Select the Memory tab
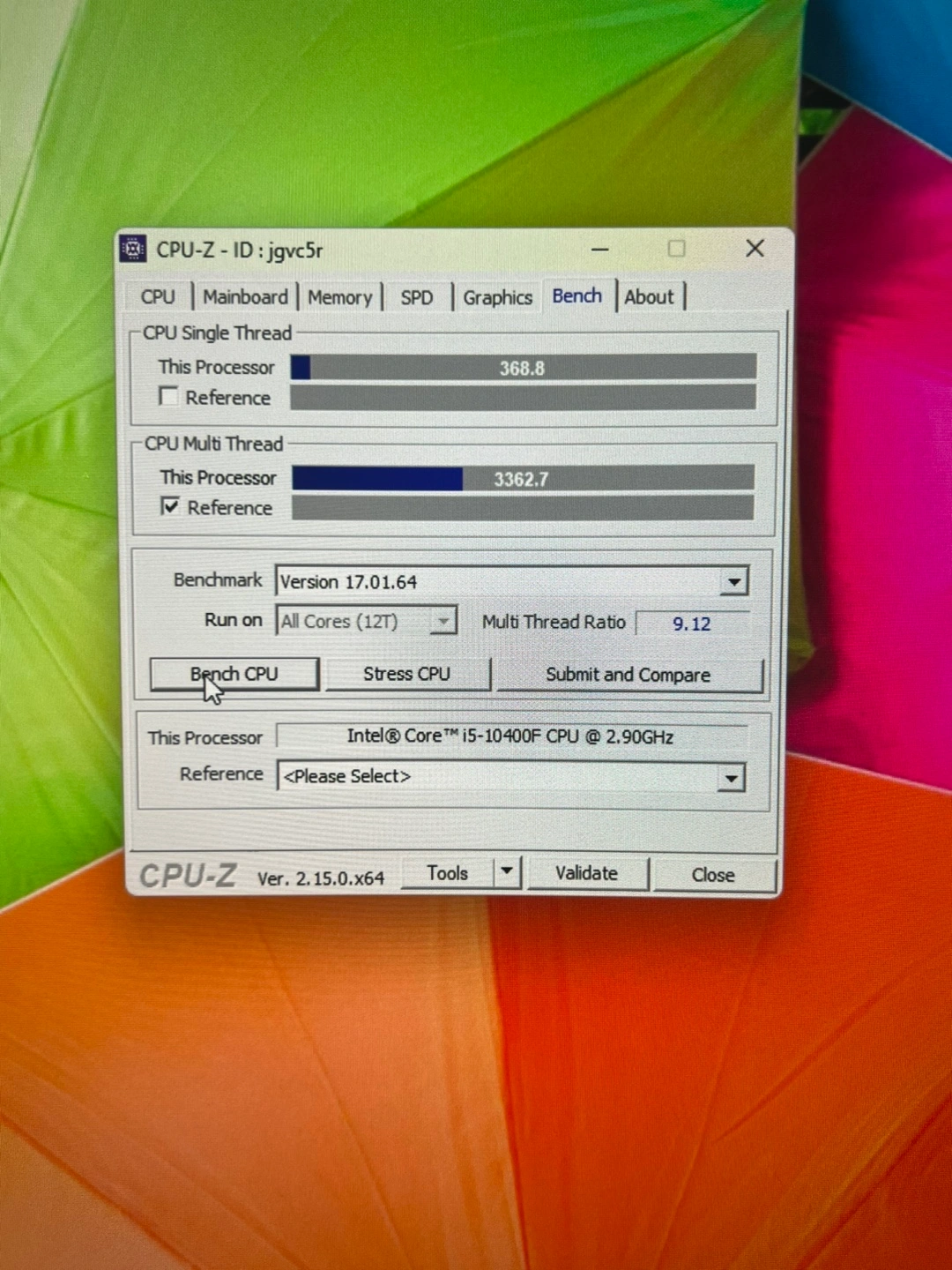Viewport: 952px width, 1270px height. pyautogui.click(x=340, y=298)
